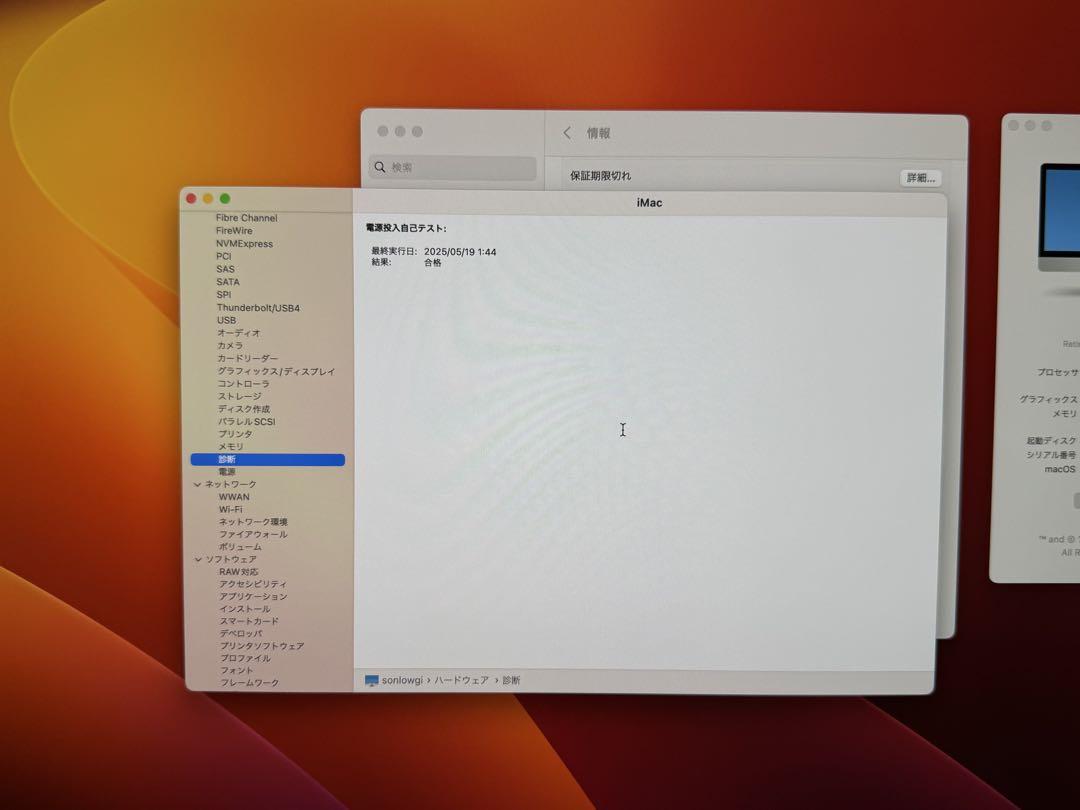
Task: Select プリンタソフトウェア in sidebar
Action: 262,646
